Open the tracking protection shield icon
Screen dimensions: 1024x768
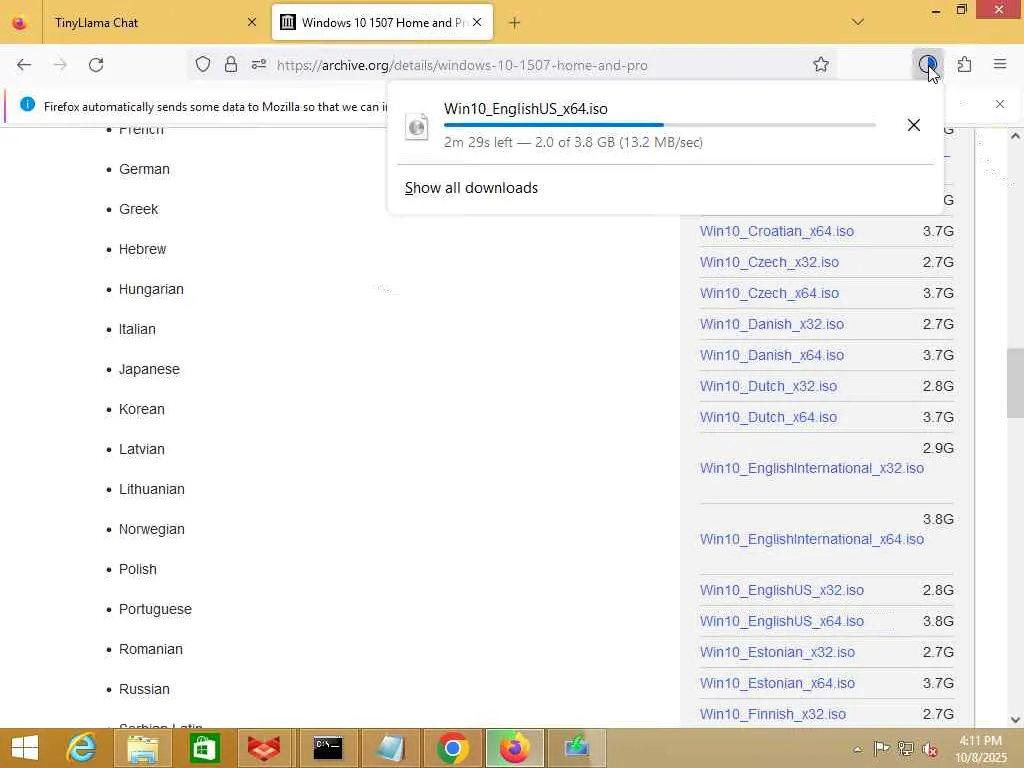click(x=203, y=65)
